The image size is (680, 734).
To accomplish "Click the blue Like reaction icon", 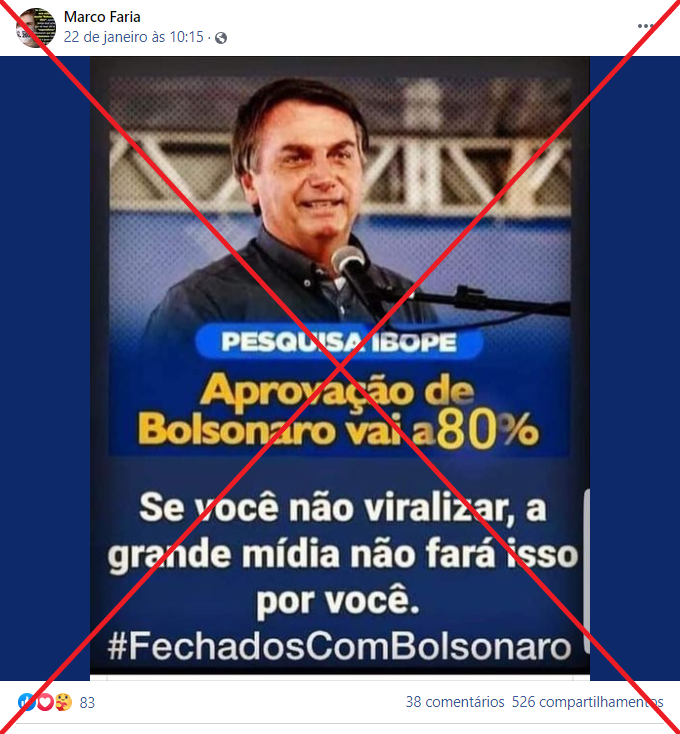I will click(x=26, y=702).
